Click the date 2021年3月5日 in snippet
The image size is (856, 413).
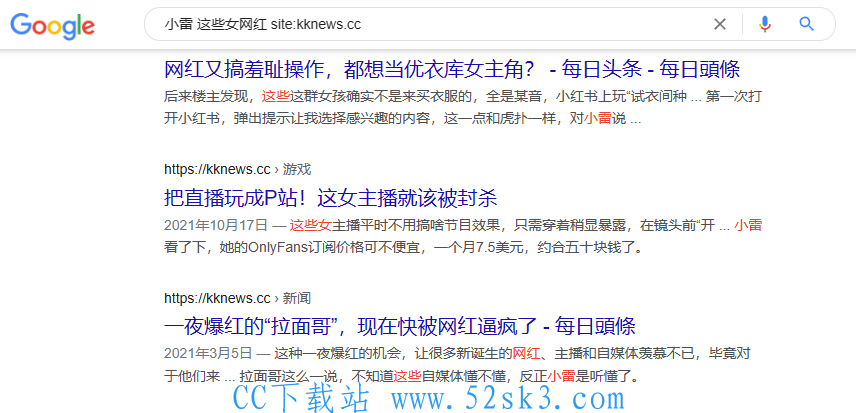(207, 354)
